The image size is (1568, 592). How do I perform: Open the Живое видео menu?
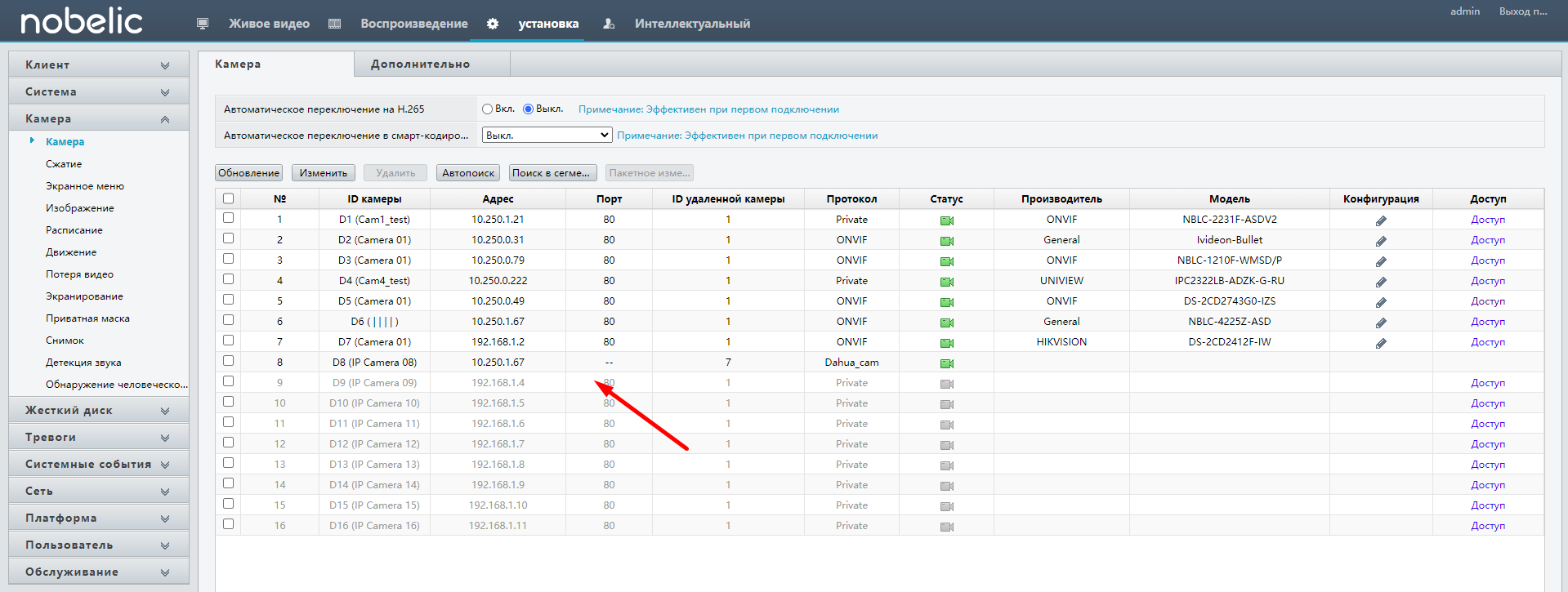(269, 24)
